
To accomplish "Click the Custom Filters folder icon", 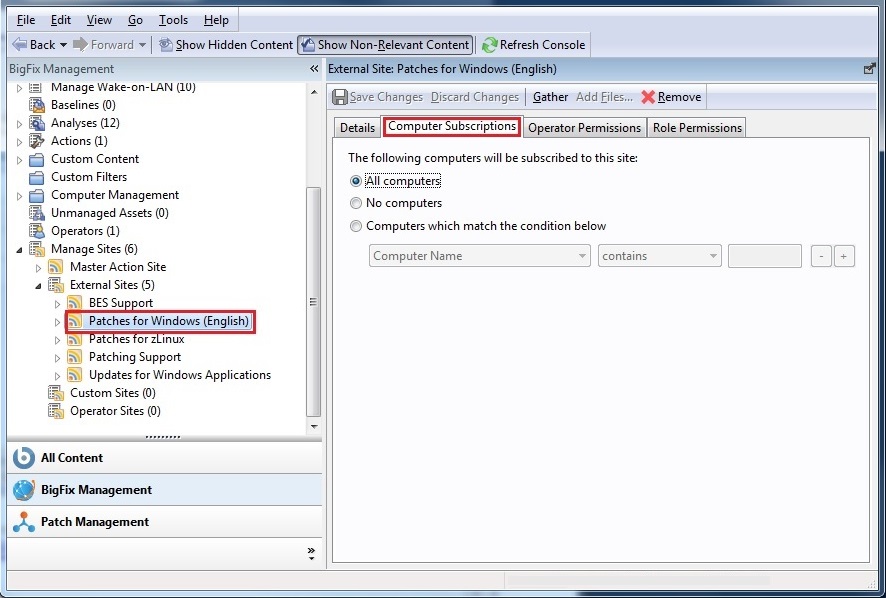I will [x=37, y=177].
